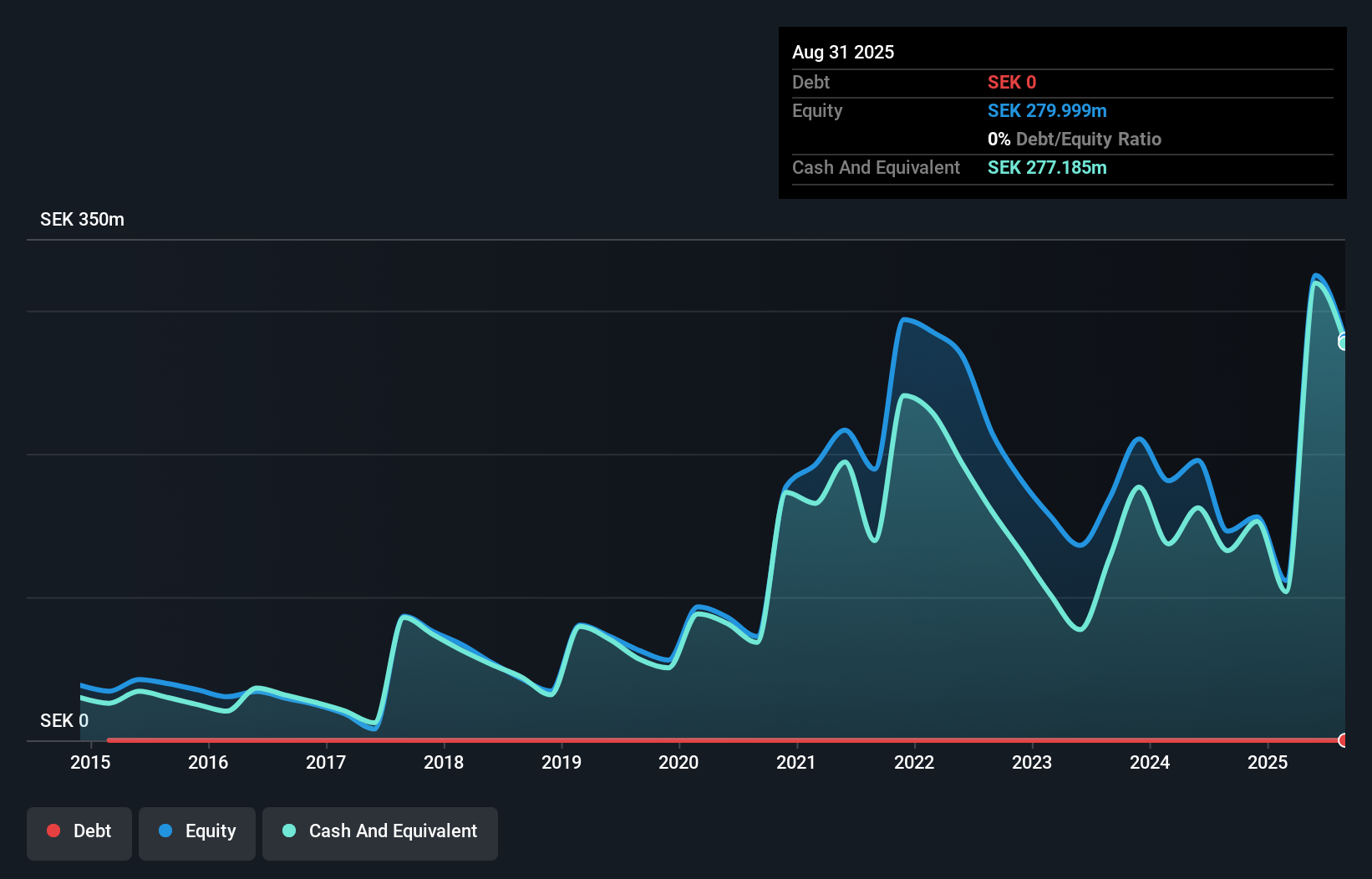Hide the Cash And Equivalent series
1372x879 pixels.
[380, 831]
